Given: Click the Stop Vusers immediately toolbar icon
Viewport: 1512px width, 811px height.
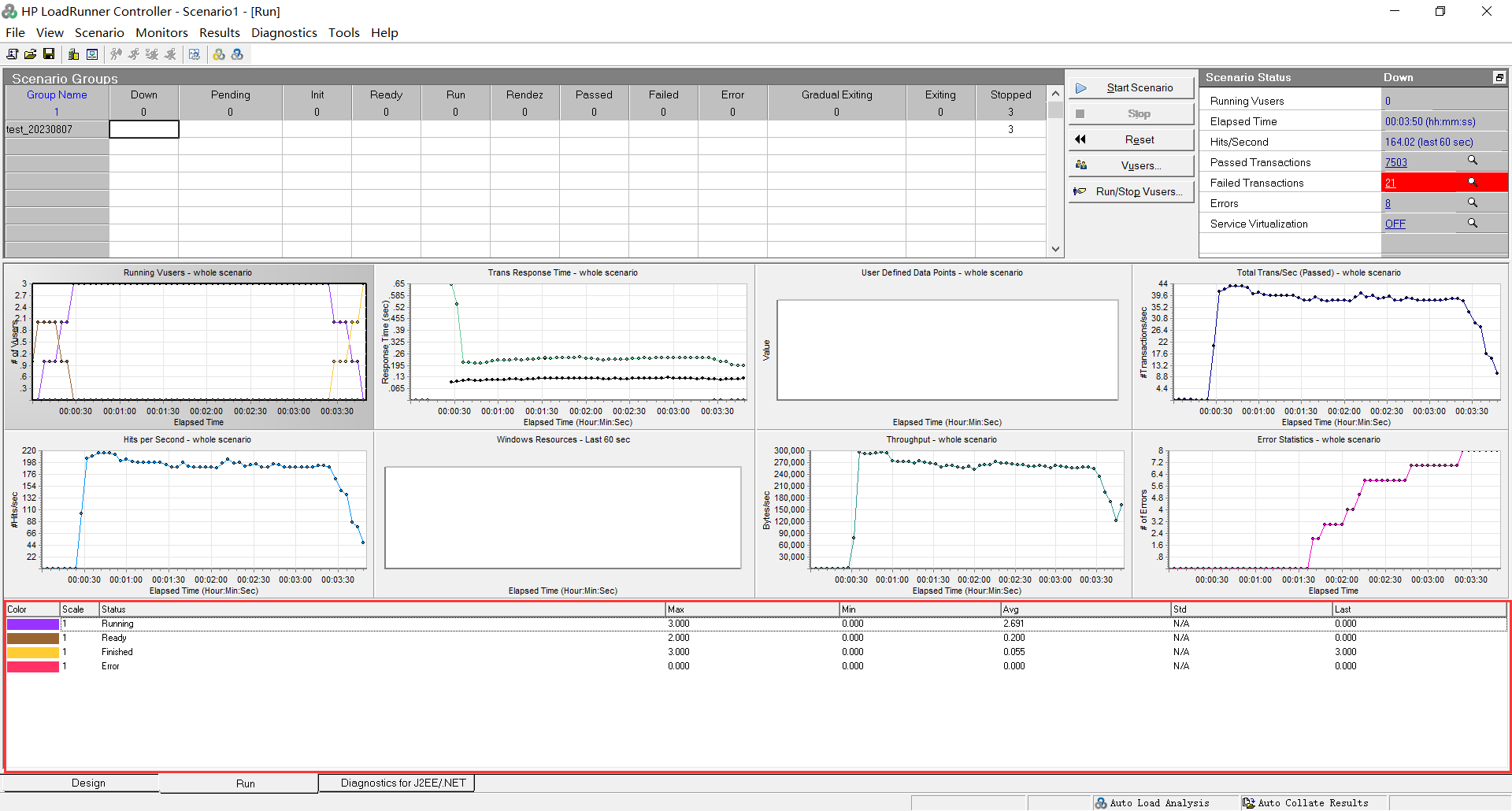Looking at the screenshot, I should [x=170, y=54].
